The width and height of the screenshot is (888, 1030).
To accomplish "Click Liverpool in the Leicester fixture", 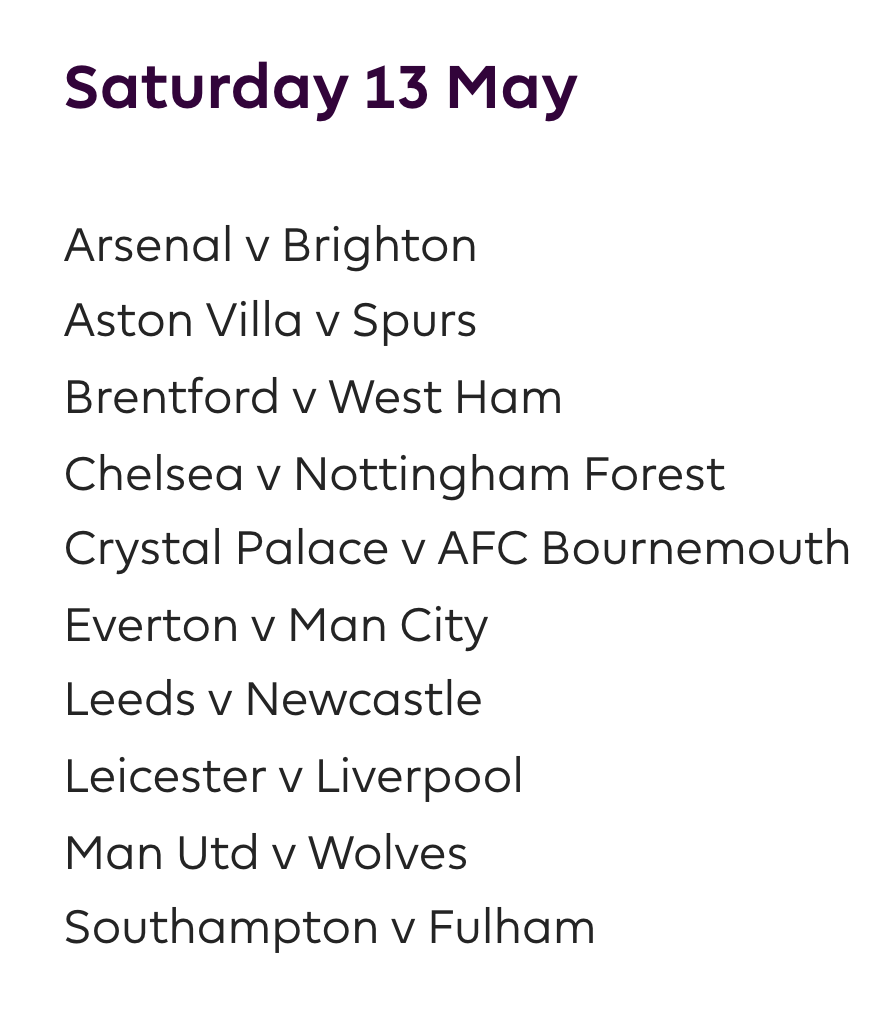I will [x=419, y=776].
